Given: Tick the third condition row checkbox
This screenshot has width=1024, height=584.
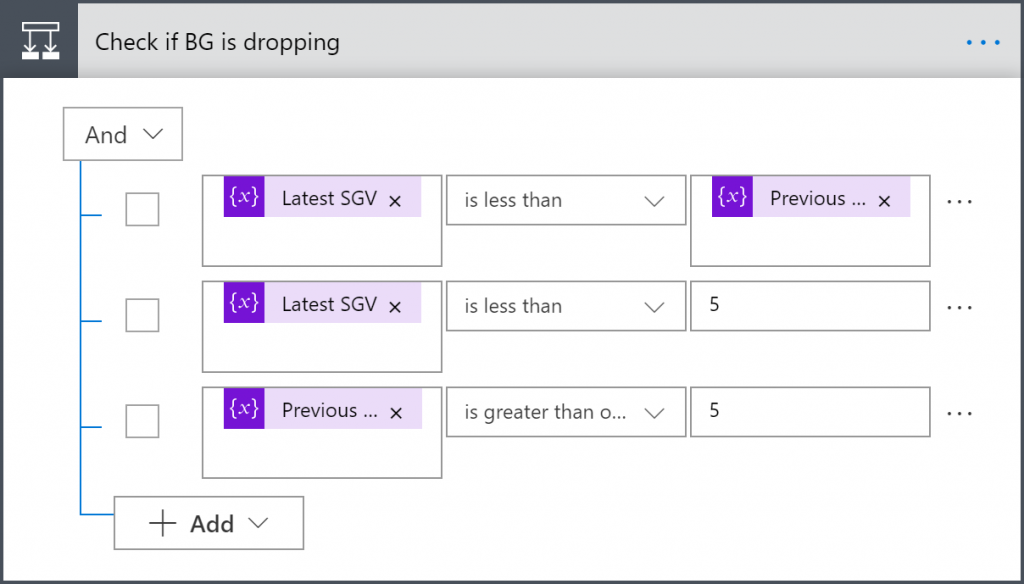Looking at the screenshot, I should click(142, 421).
